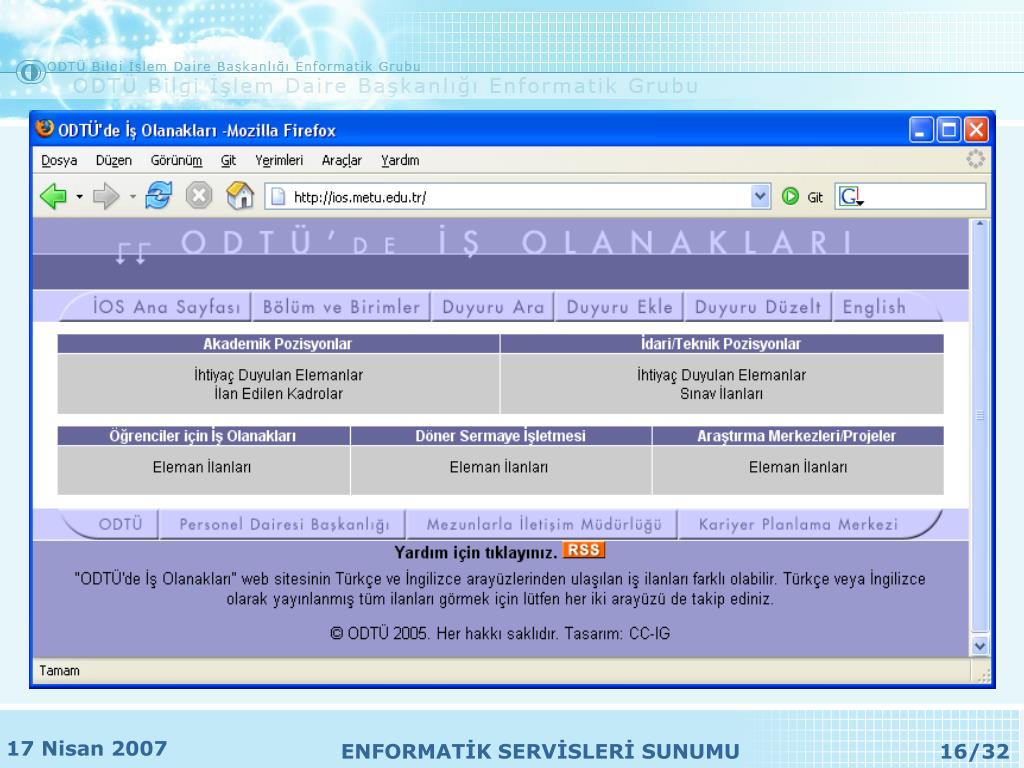Click the page icon in the address bar
1024x768 pixels.
click(278, 197)
